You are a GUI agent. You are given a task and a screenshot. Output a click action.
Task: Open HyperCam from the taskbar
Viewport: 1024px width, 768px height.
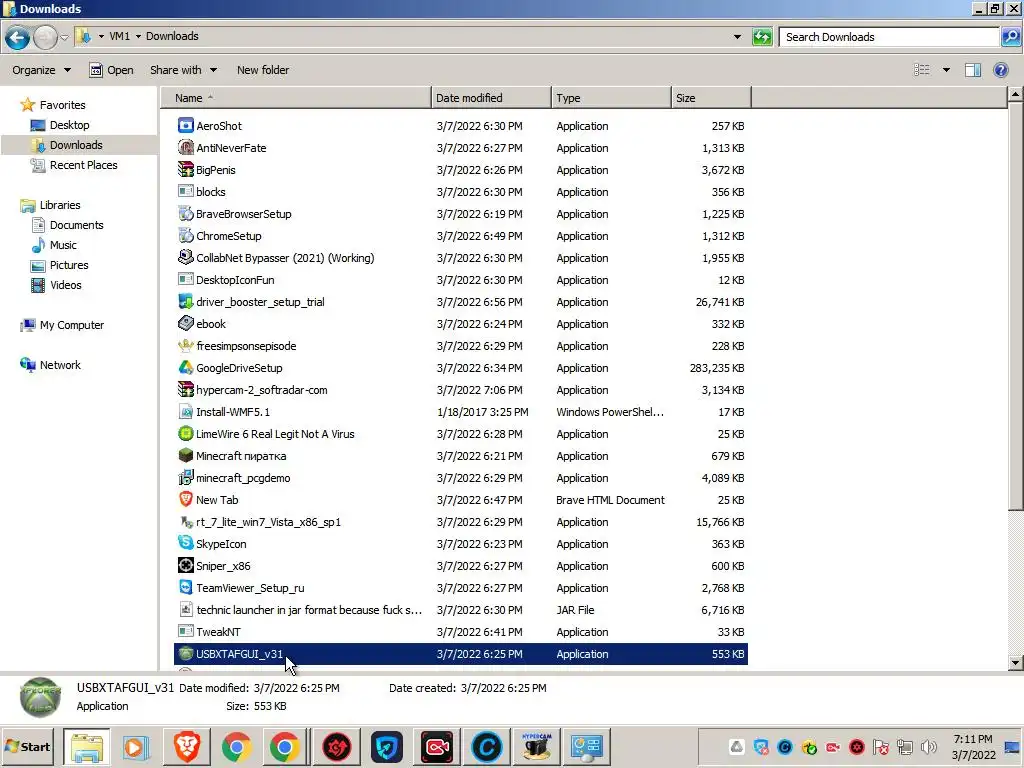coord(536,746)
